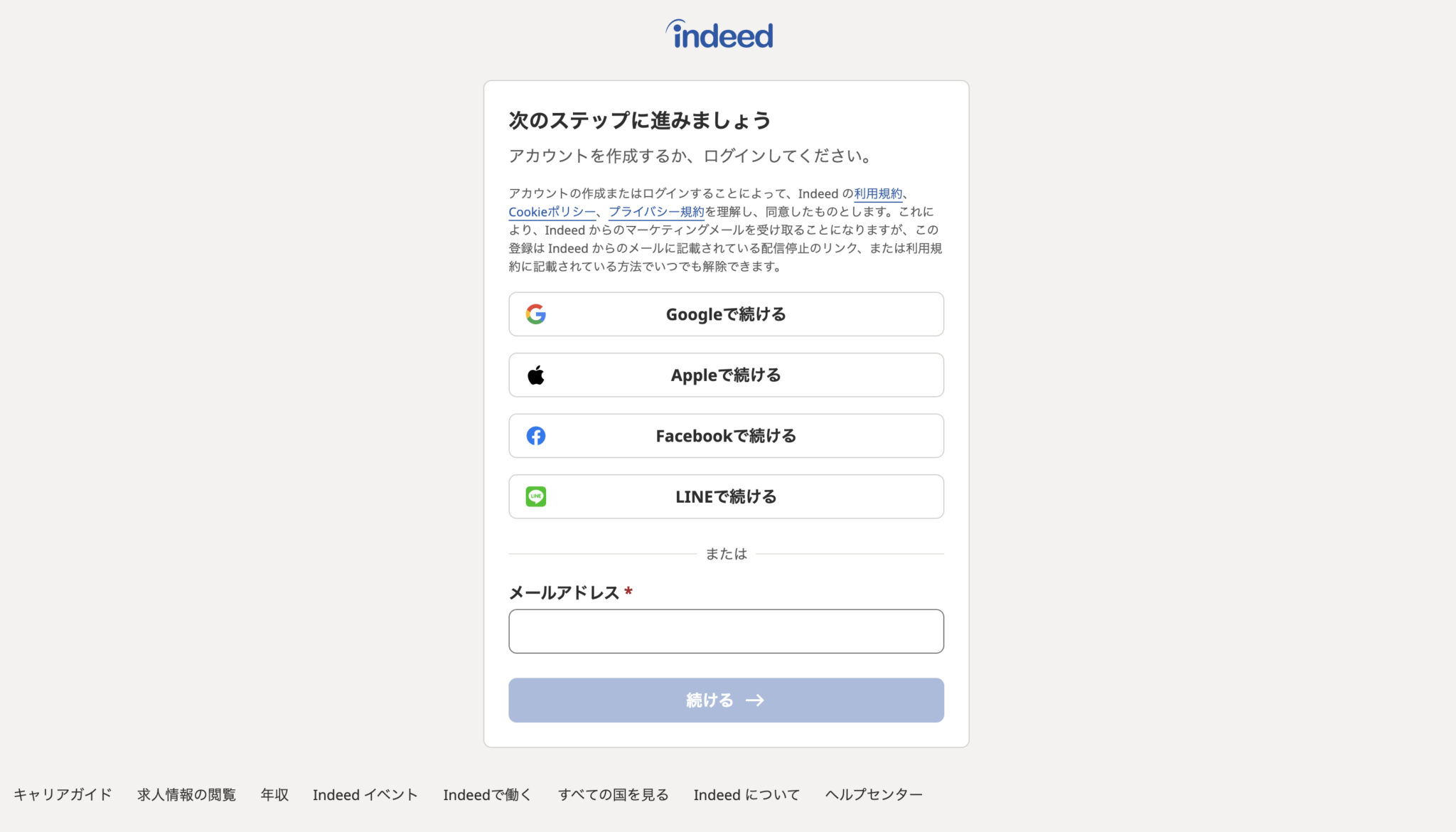This screenshot has height=832, width=1456.
Task: Click the Google logo icon
Action: pyautogui.click(x=536, y=314)
